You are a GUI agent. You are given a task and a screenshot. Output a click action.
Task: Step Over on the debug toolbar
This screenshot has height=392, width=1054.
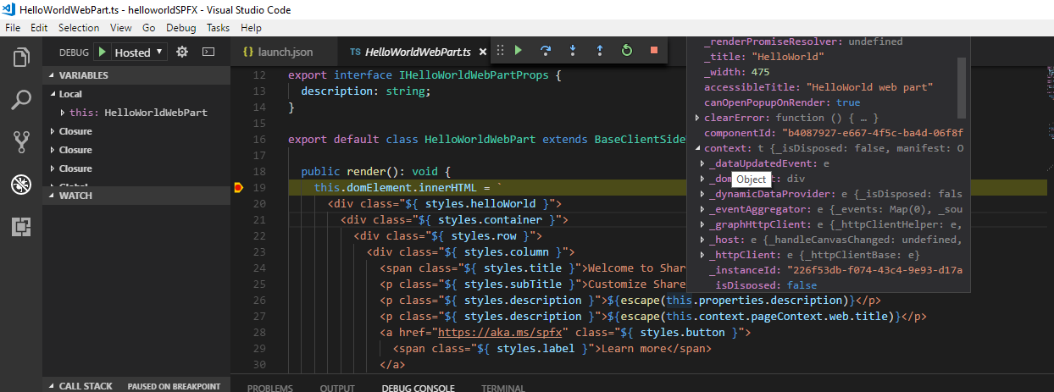click(x=545, y=50)
